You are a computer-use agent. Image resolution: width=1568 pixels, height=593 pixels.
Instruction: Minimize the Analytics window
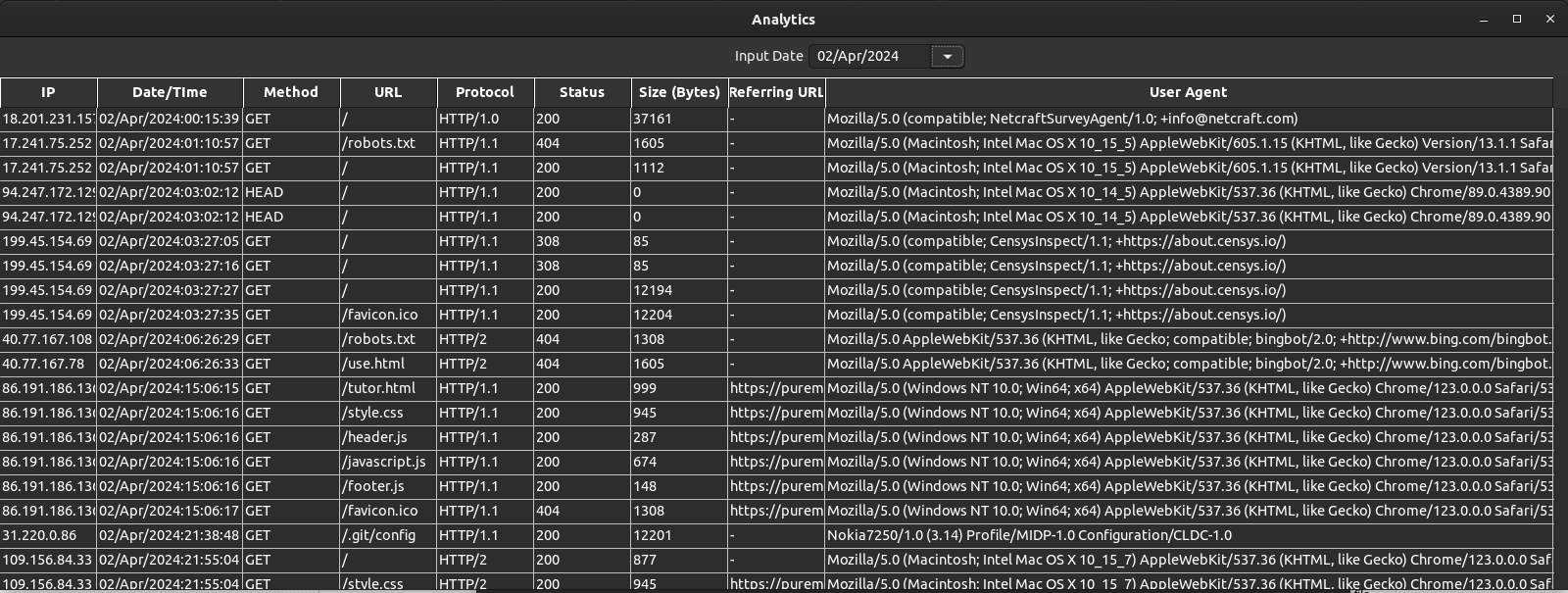point(1484,20)
